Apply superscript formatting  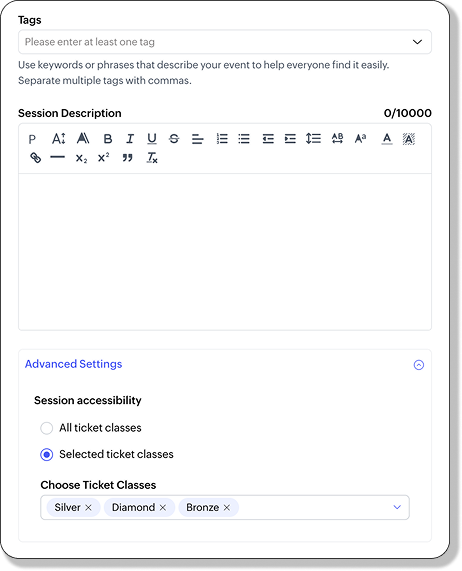(x=103, y=158)
